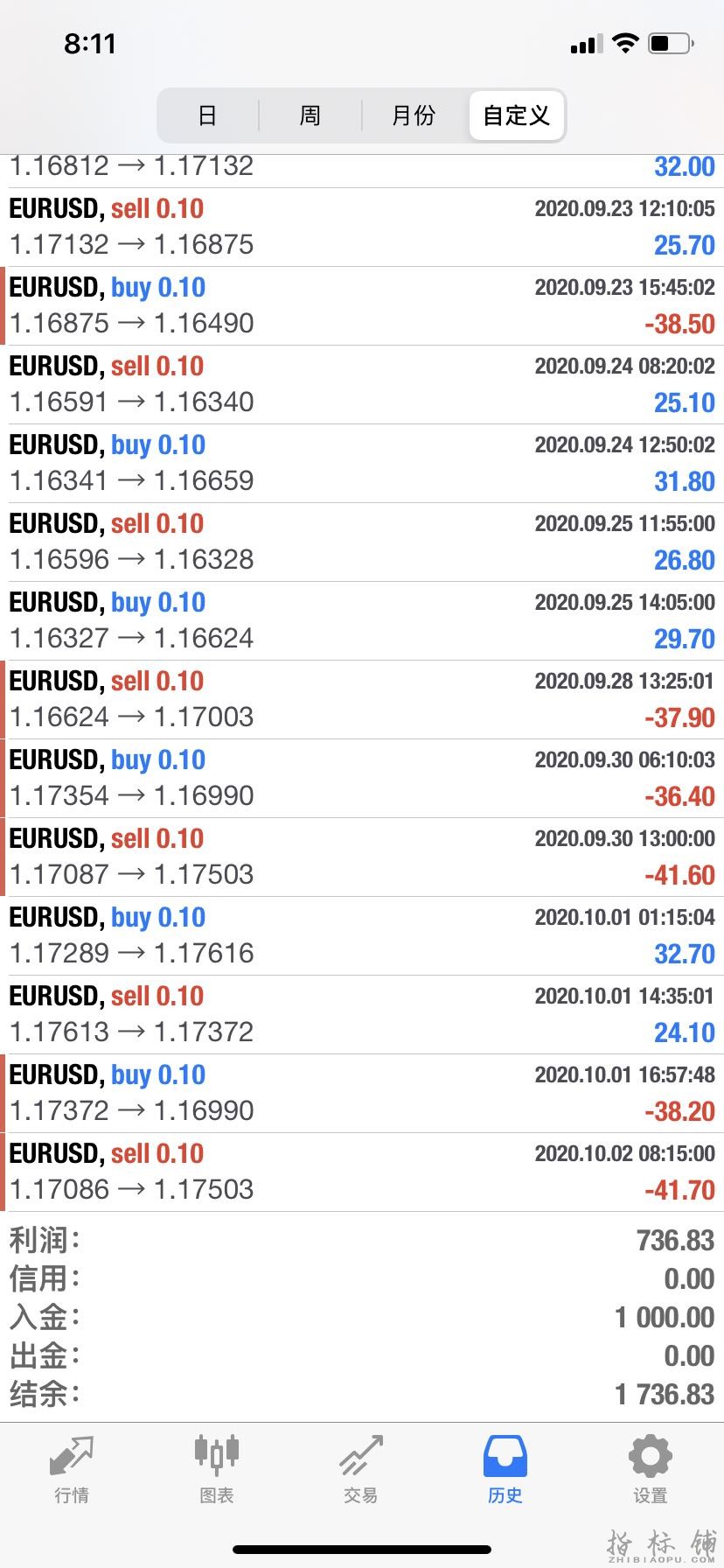Select the 月份 month tab
The image size is (724, 1568).
pyautogui.click(x=414, y=115)
